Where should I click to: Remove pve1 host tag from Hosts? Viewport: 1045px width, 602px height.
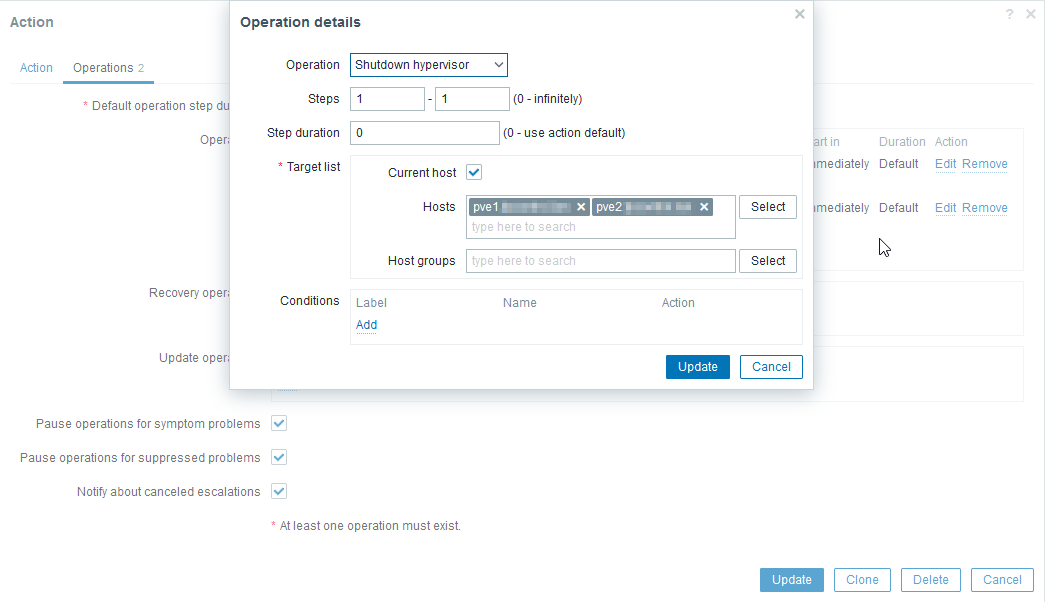click(x=581, y=207)
